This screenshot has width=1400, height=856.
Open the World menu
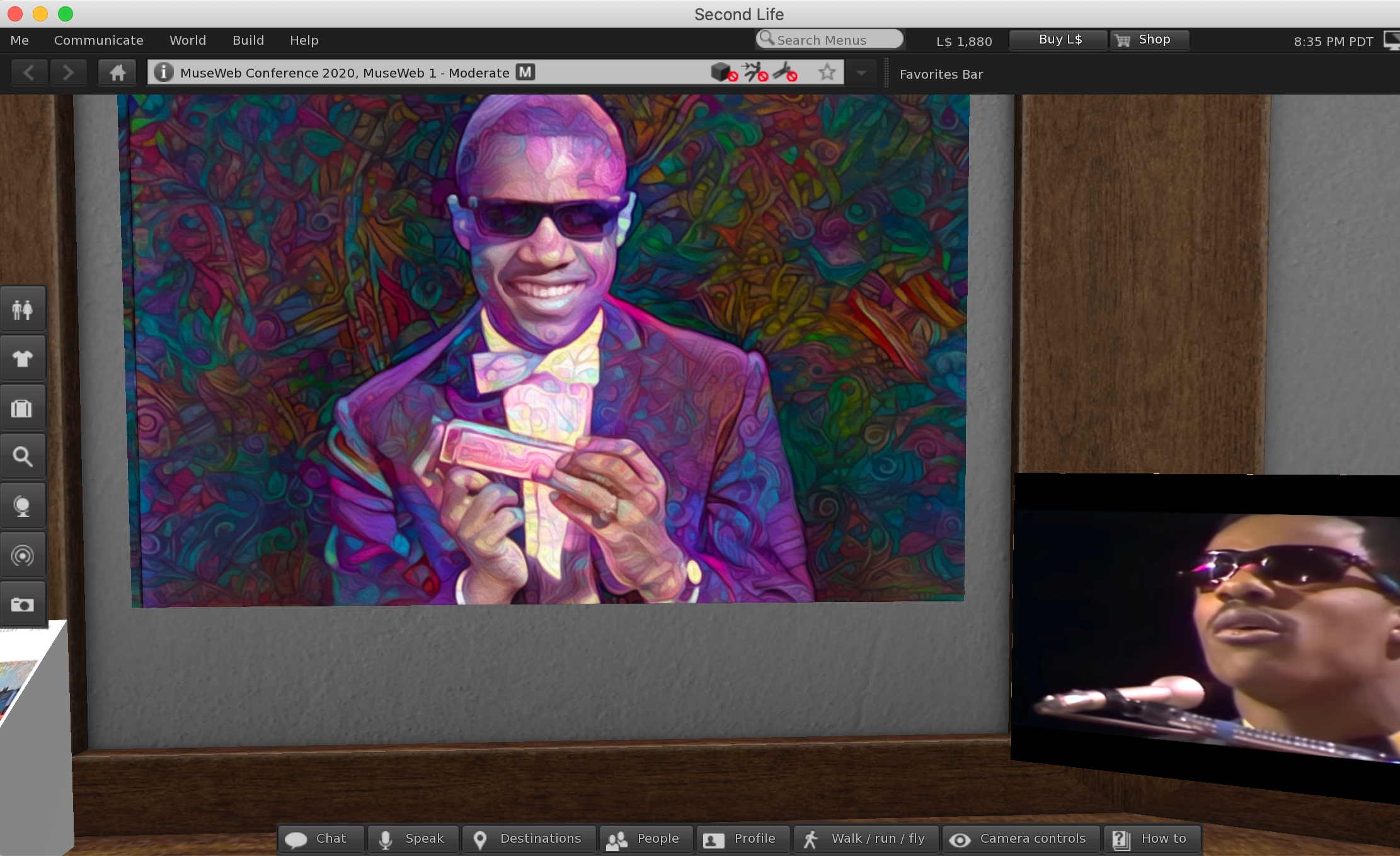[x=188, y=40]
